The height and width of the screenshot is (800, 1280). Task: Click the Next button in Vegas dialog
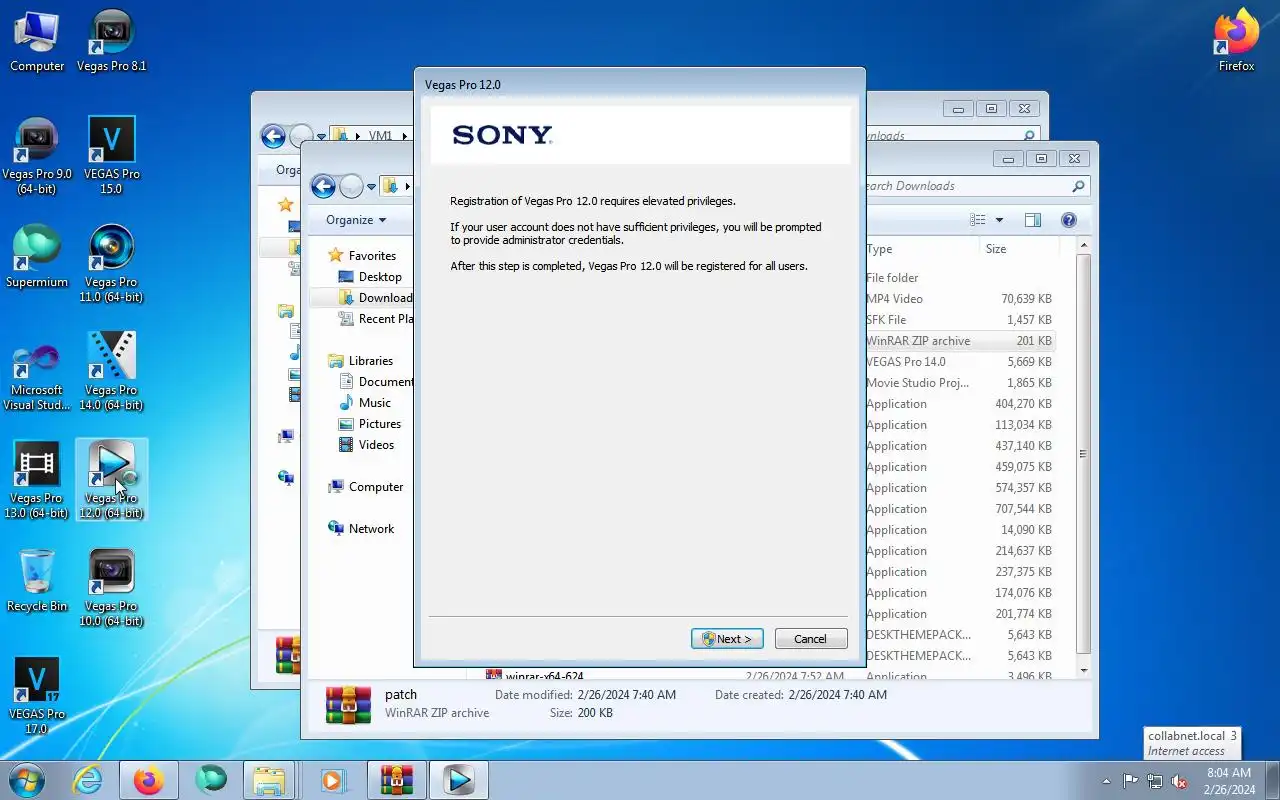(727, 639)
